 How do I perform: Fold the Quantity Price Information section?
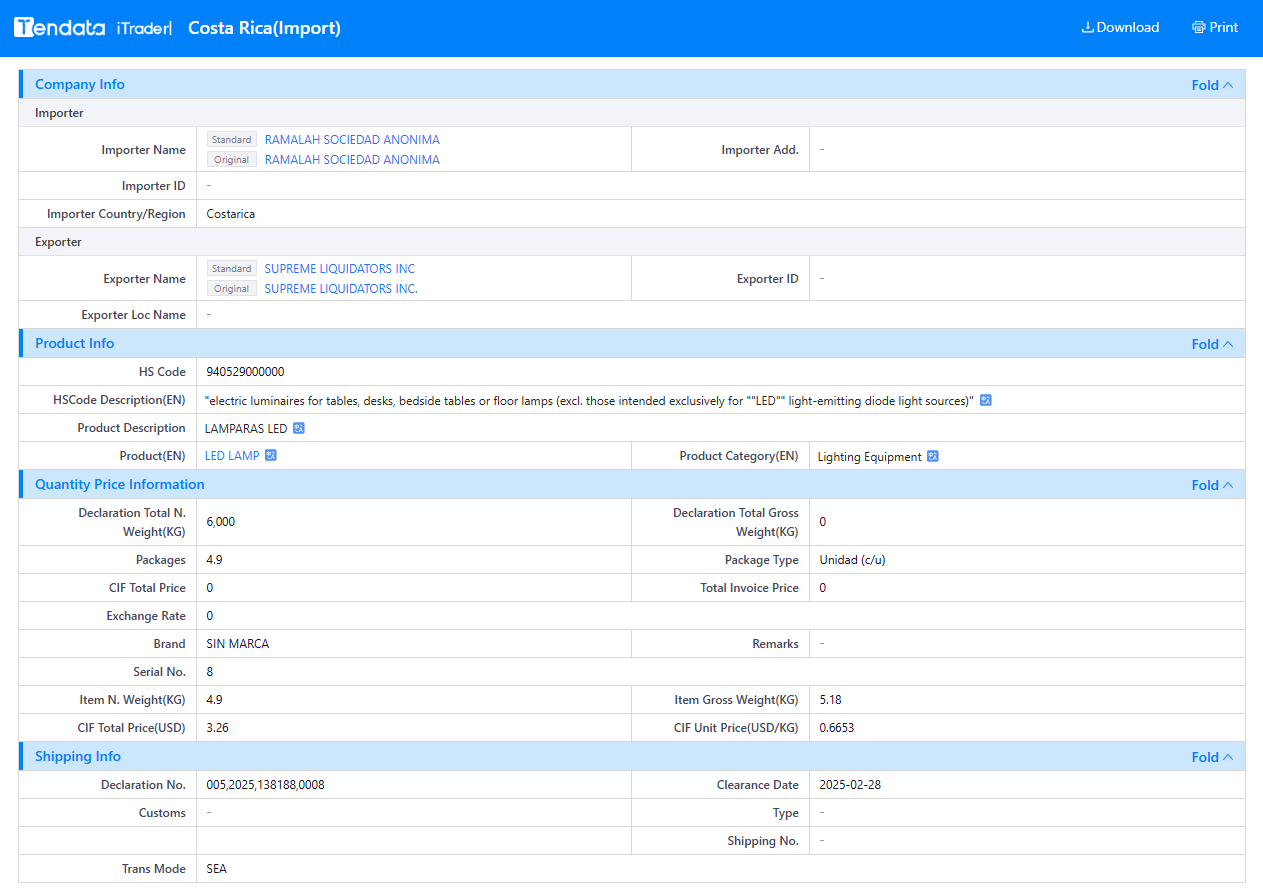(1212, 485)
